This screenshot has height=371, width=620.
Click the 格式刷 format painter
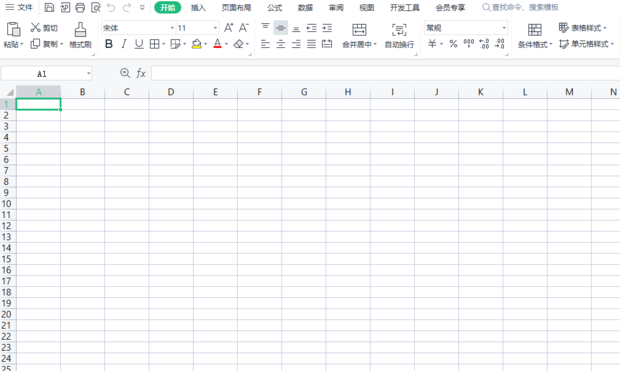click(80, 35)
